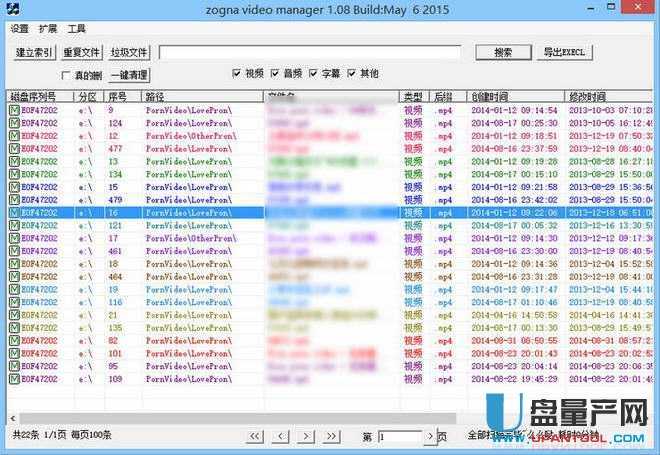Image resolution: width=660 pixels, height=455 pixels.
Task: Enable the 真的删 checkbox
Action: 66,75
